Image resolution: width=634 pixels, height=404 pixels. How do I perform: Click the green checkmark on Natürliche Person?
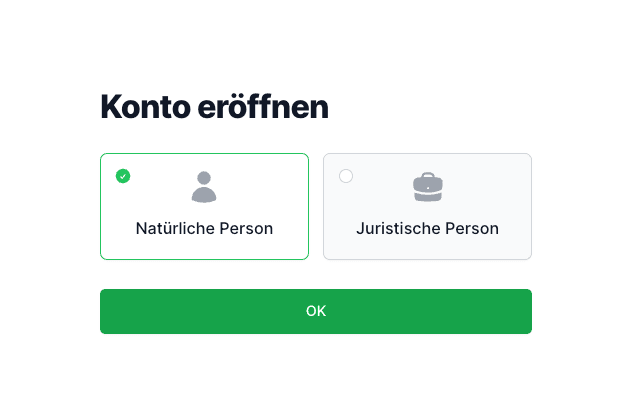123,176
